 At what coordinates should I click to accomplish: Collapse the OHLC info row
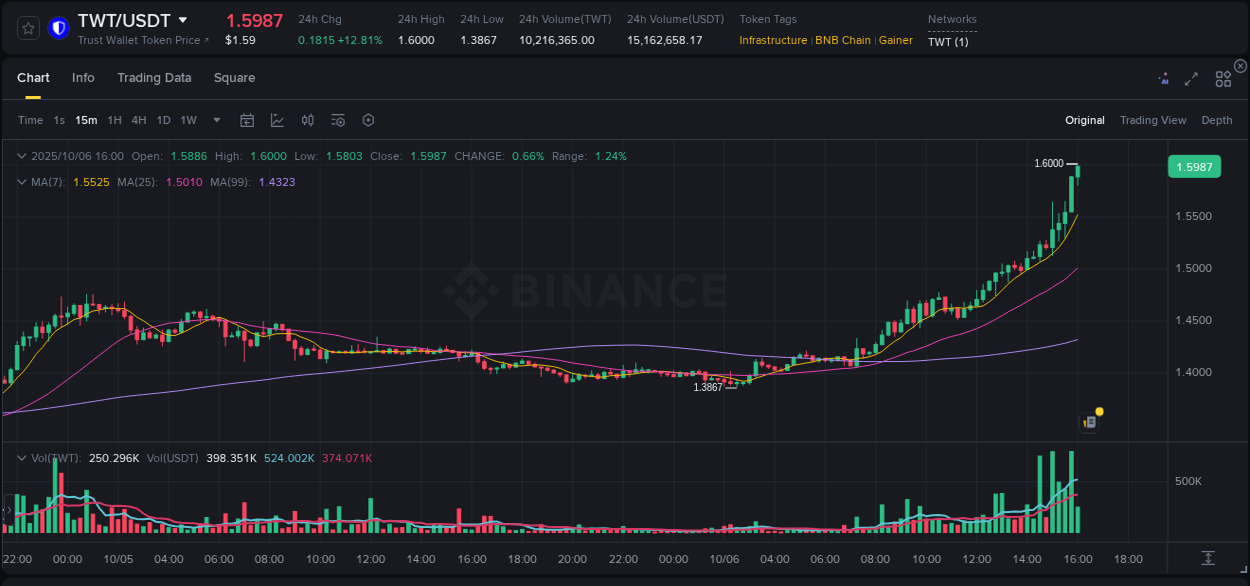[22, 156]
